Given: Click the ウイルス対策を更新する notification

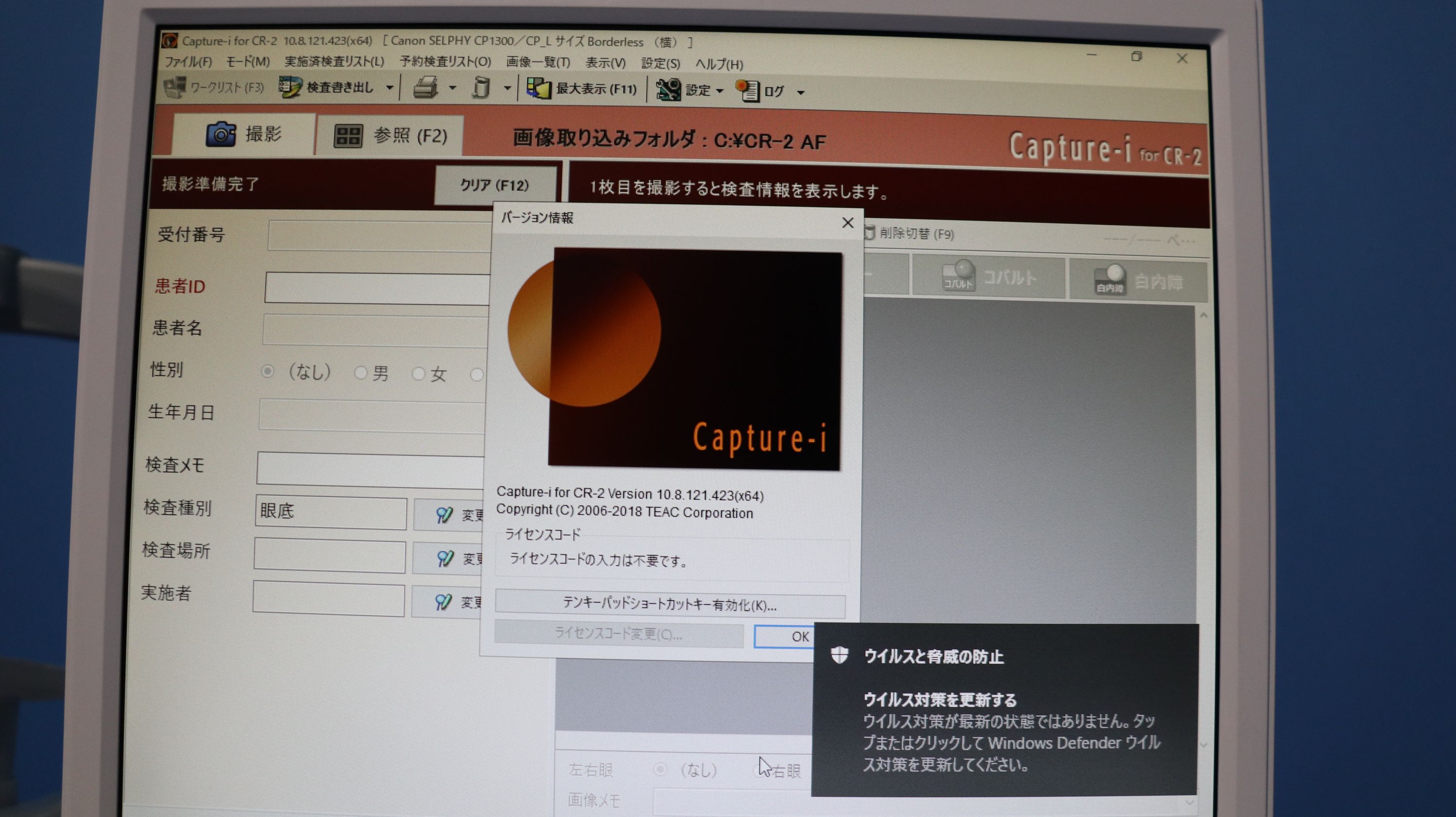Looking at the screenshot, I should coord(1006,710).
